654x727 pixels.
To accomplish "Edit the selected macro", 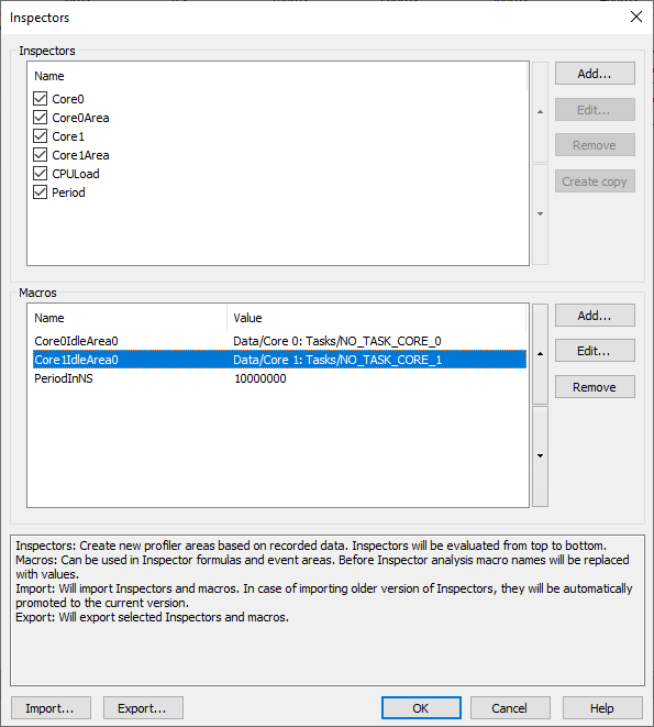I will 595,351.
